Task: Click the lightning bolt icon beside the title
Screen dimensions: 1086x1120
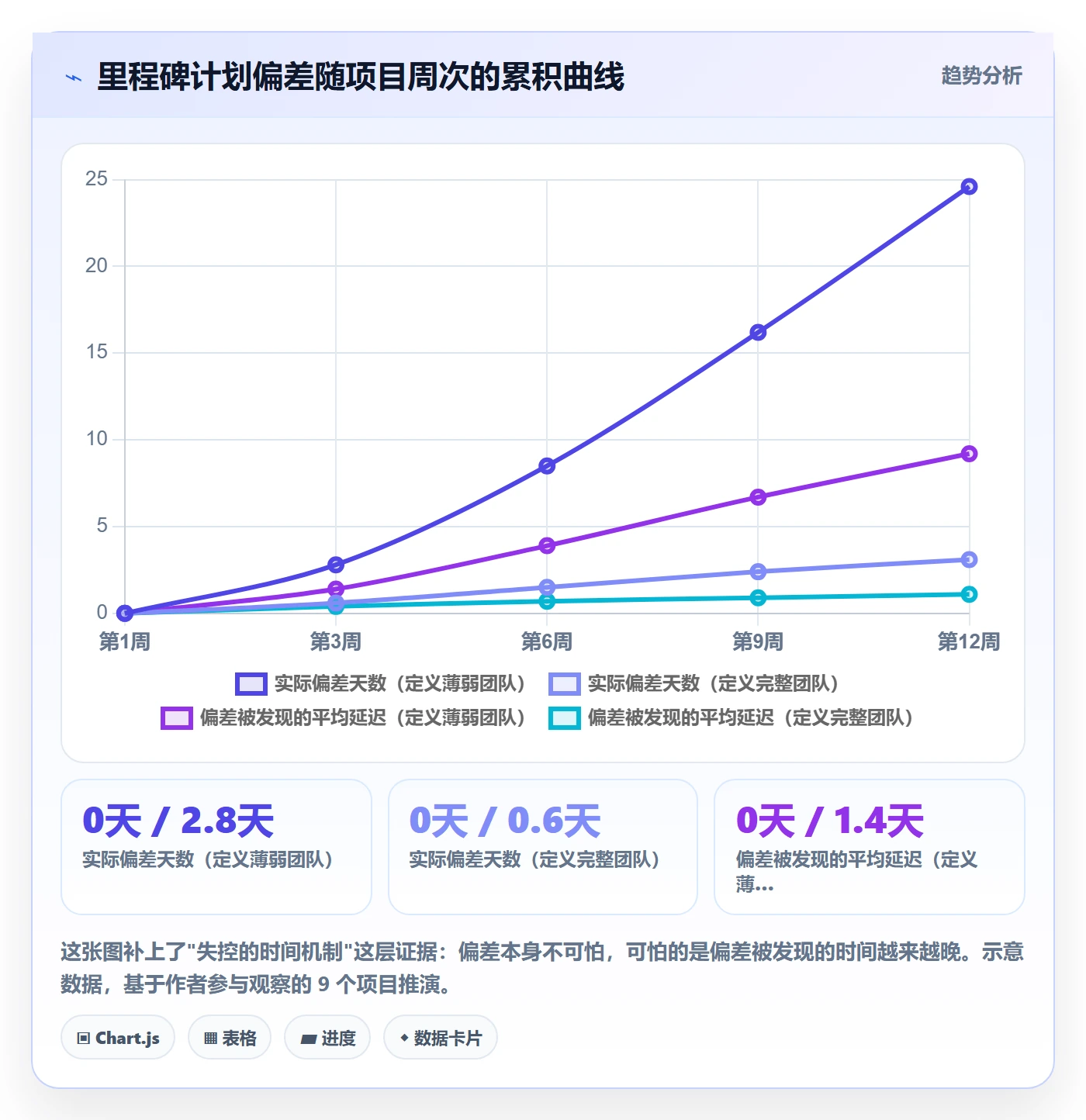Action: [x=74, y=78]
